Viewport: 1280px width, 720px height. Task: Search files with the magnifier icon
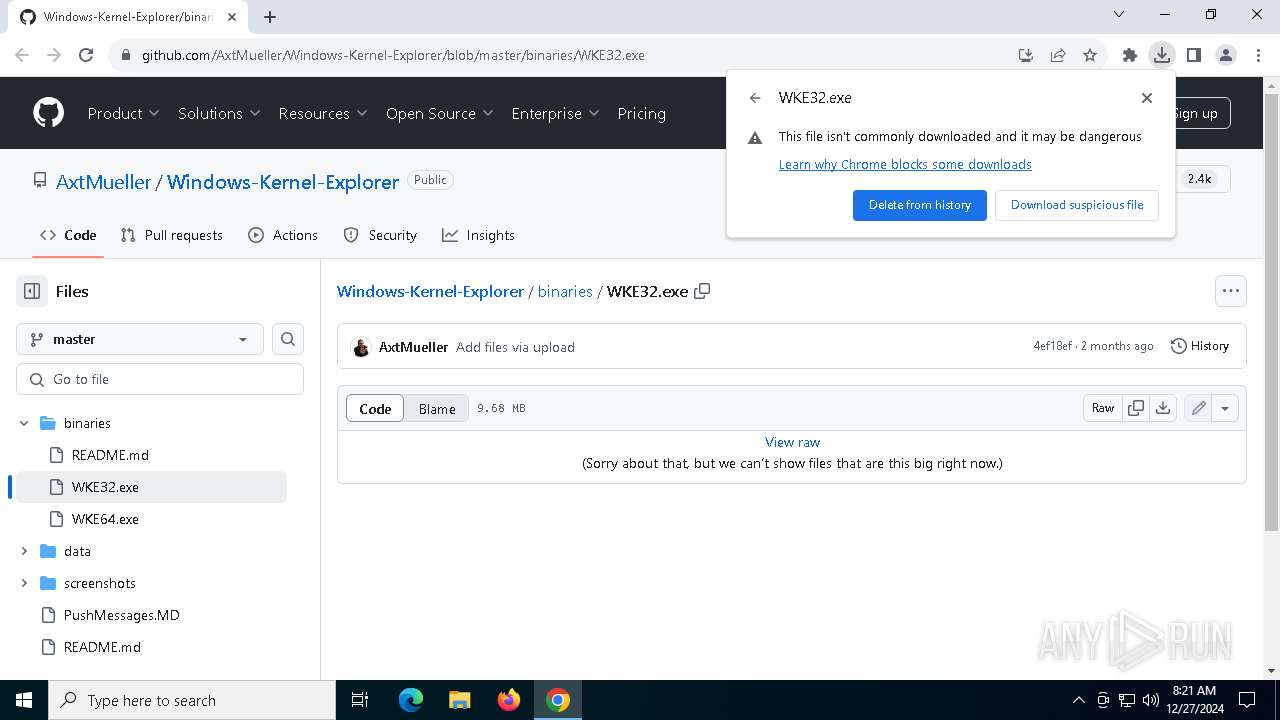click(x=288, y=339)
